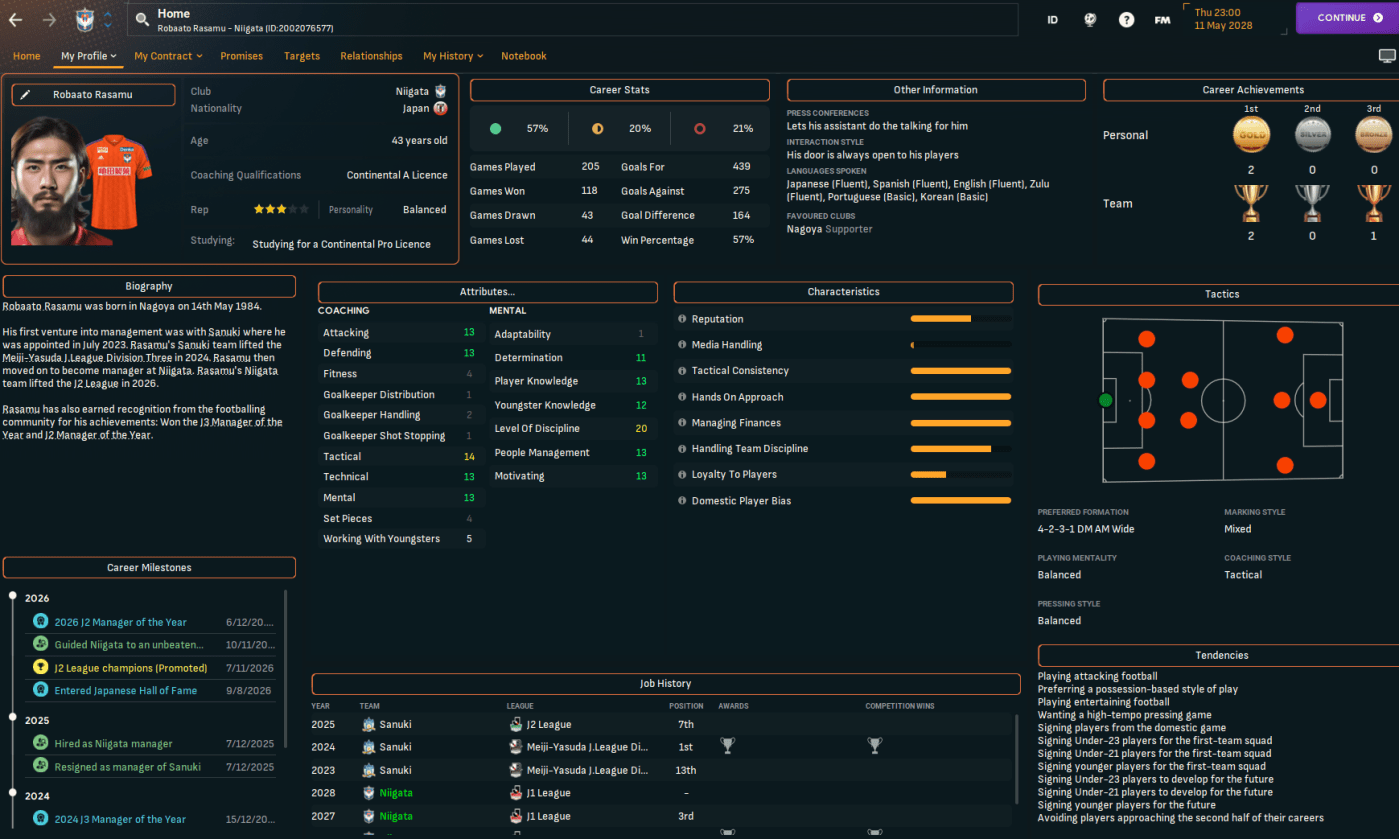
Task: Open the ID in-game editor icon
Action: 1052,19
